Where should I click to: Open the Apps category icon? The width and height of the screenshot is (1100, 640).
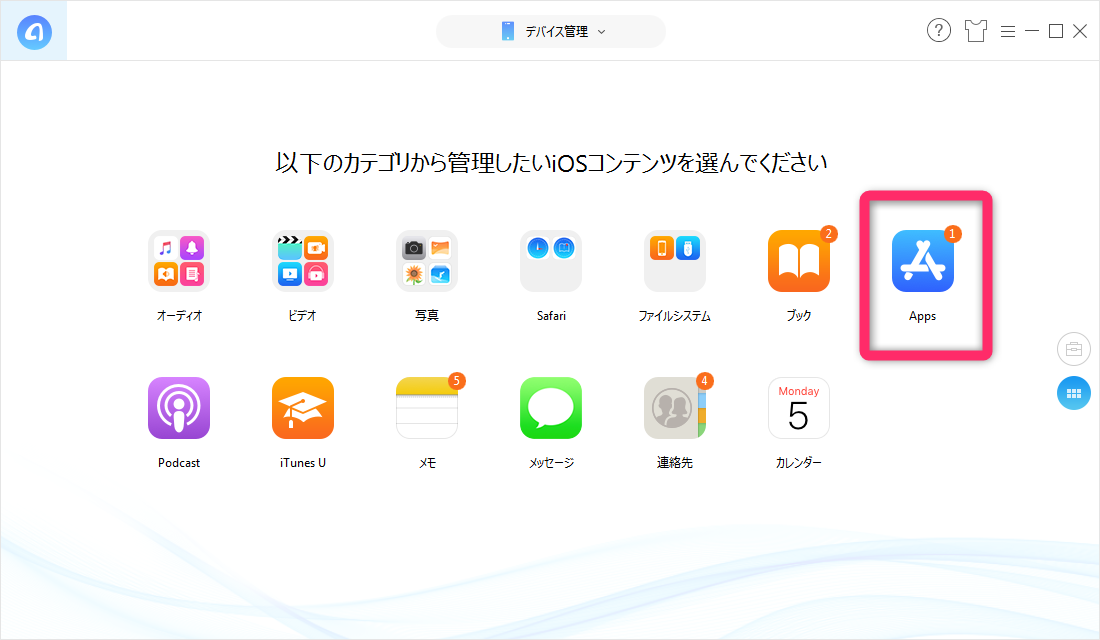pyautogui.click(x=923, y=261)
